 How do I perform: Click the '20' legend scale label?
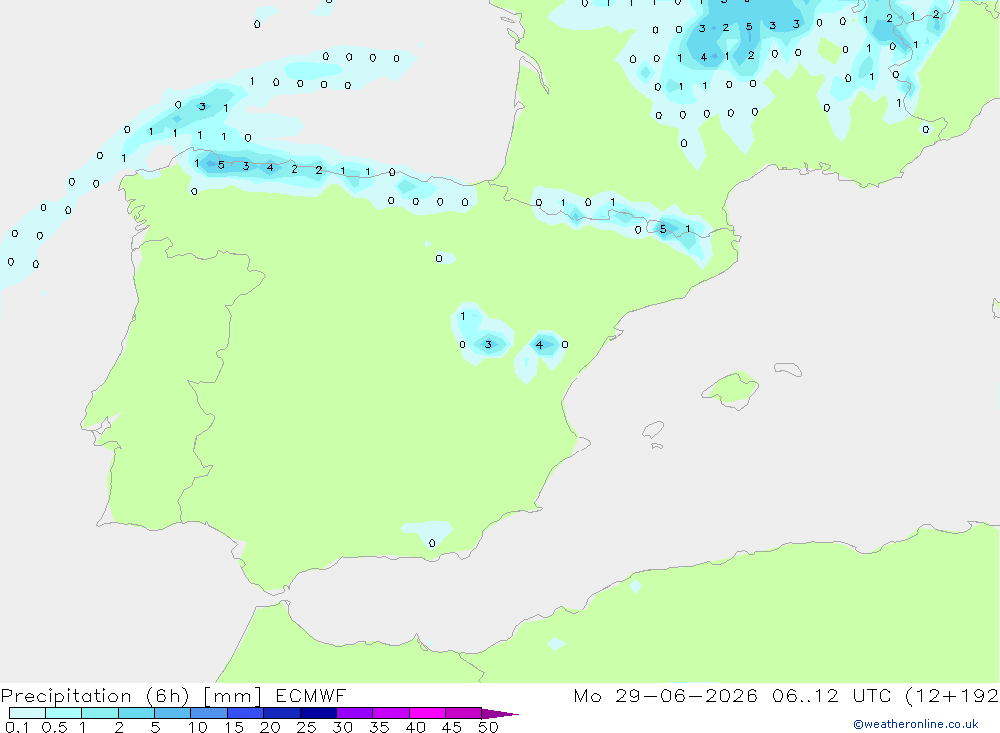pyautogui.click(x=270, y=727)
